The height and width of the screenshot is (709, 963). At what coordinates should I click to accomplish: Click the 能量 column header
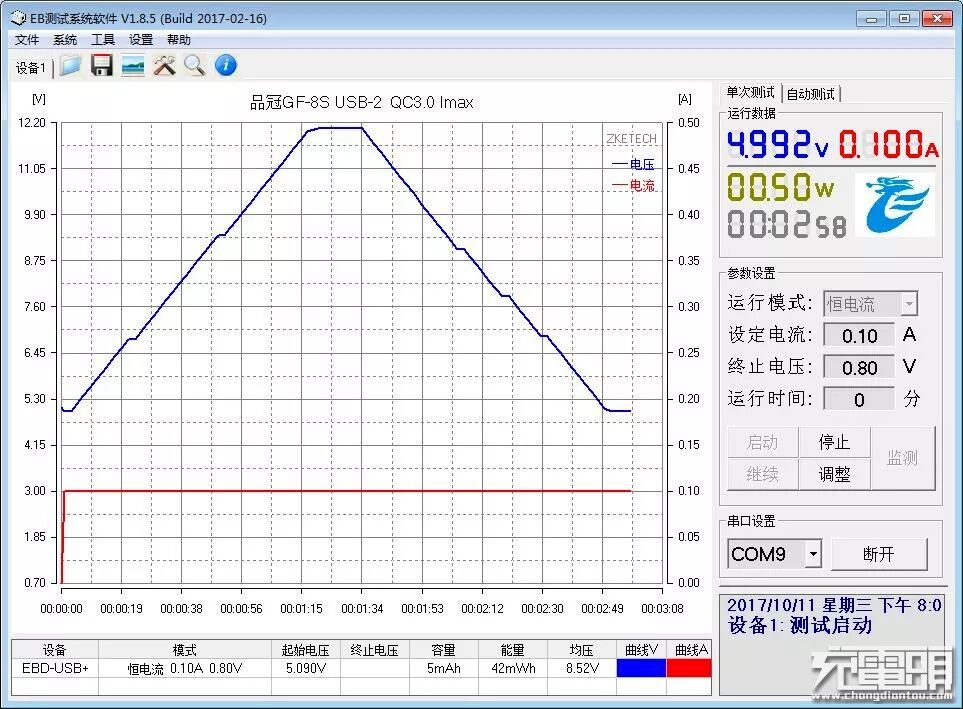pyautogui.click(x=513, y=650)
